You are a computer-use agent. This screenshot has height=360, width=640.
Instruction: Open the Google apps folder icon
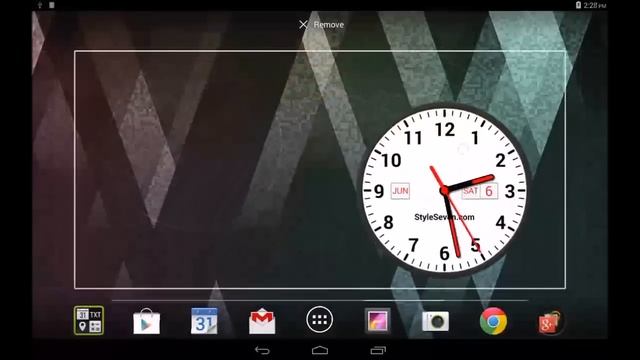89,320
